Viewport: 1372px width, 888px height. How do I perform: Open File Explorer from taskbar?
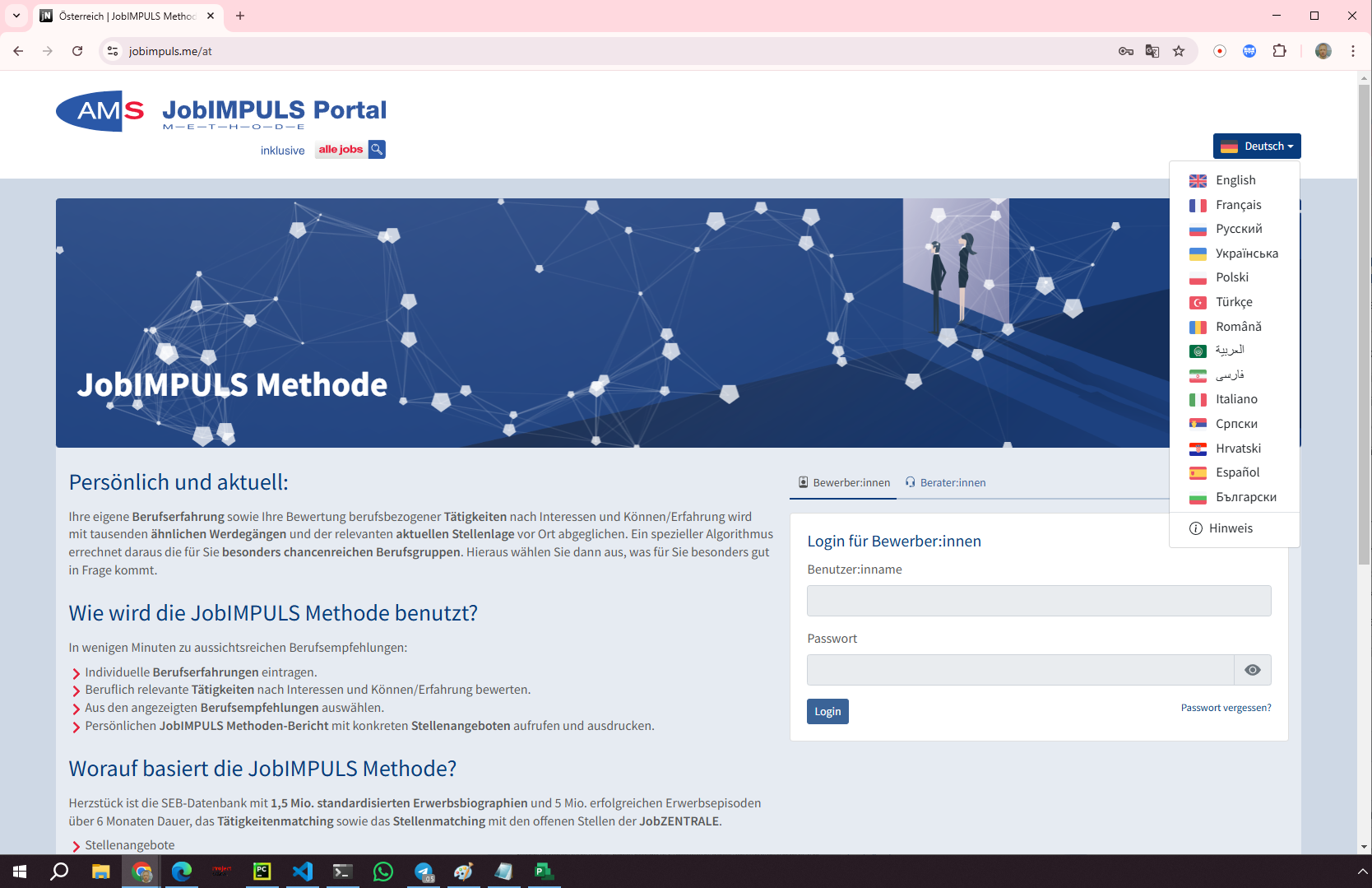click(x=100, y=872)
